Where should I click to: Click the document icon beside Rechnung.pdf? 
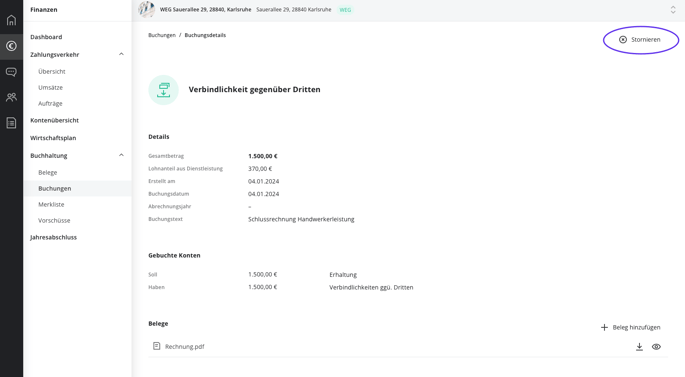[156, 346]
